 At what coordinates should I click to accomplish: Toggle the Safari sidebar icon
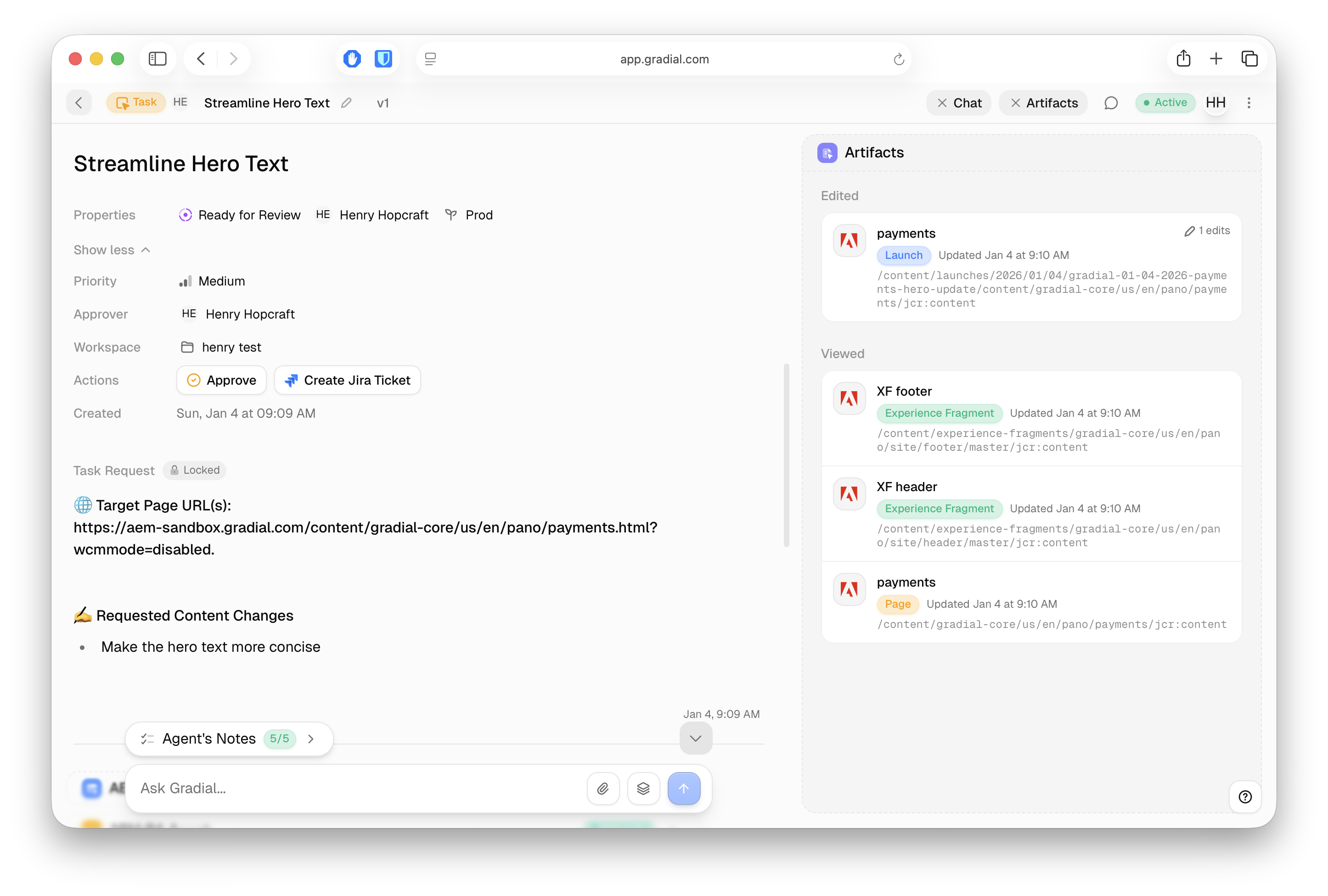click(157, 59)
